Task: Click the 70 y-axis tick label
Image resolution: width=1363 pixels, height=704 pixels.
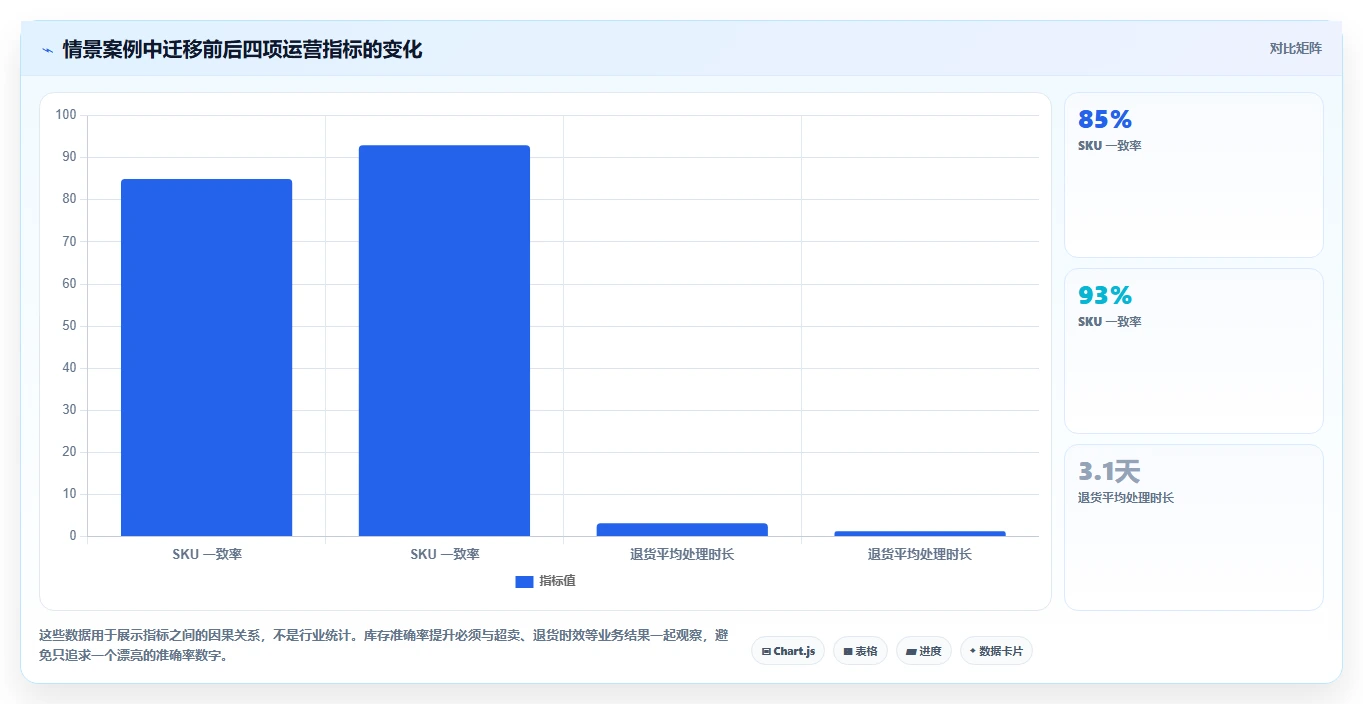Action: [x=69, y=241]
